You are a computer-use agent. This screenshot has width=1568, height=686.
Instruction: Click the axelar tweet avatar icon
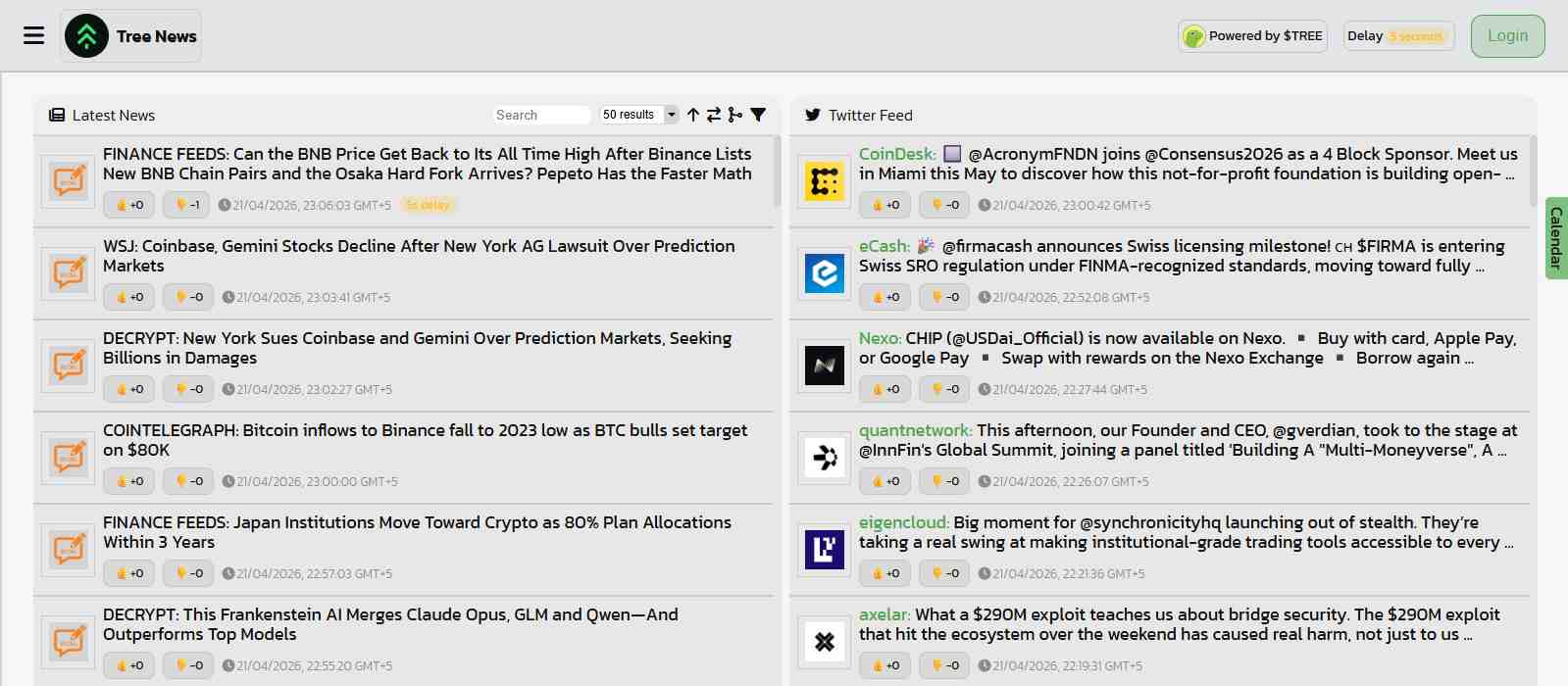[825, 642]
